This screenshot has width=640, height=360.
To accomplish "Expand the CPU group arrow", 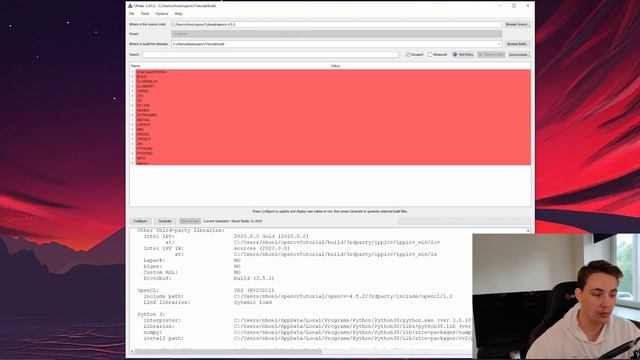I will 133,96.
